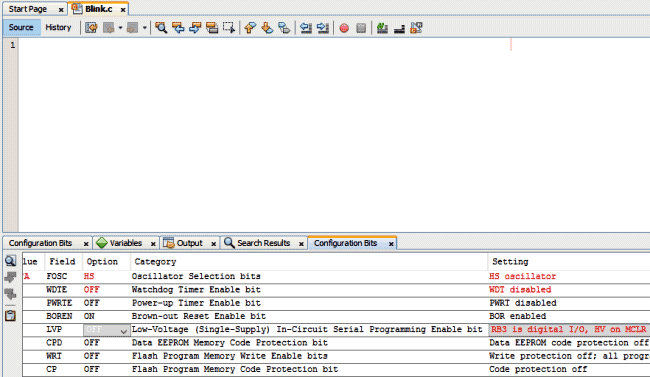Click the Shift Line Left icon

pos(306,28)
